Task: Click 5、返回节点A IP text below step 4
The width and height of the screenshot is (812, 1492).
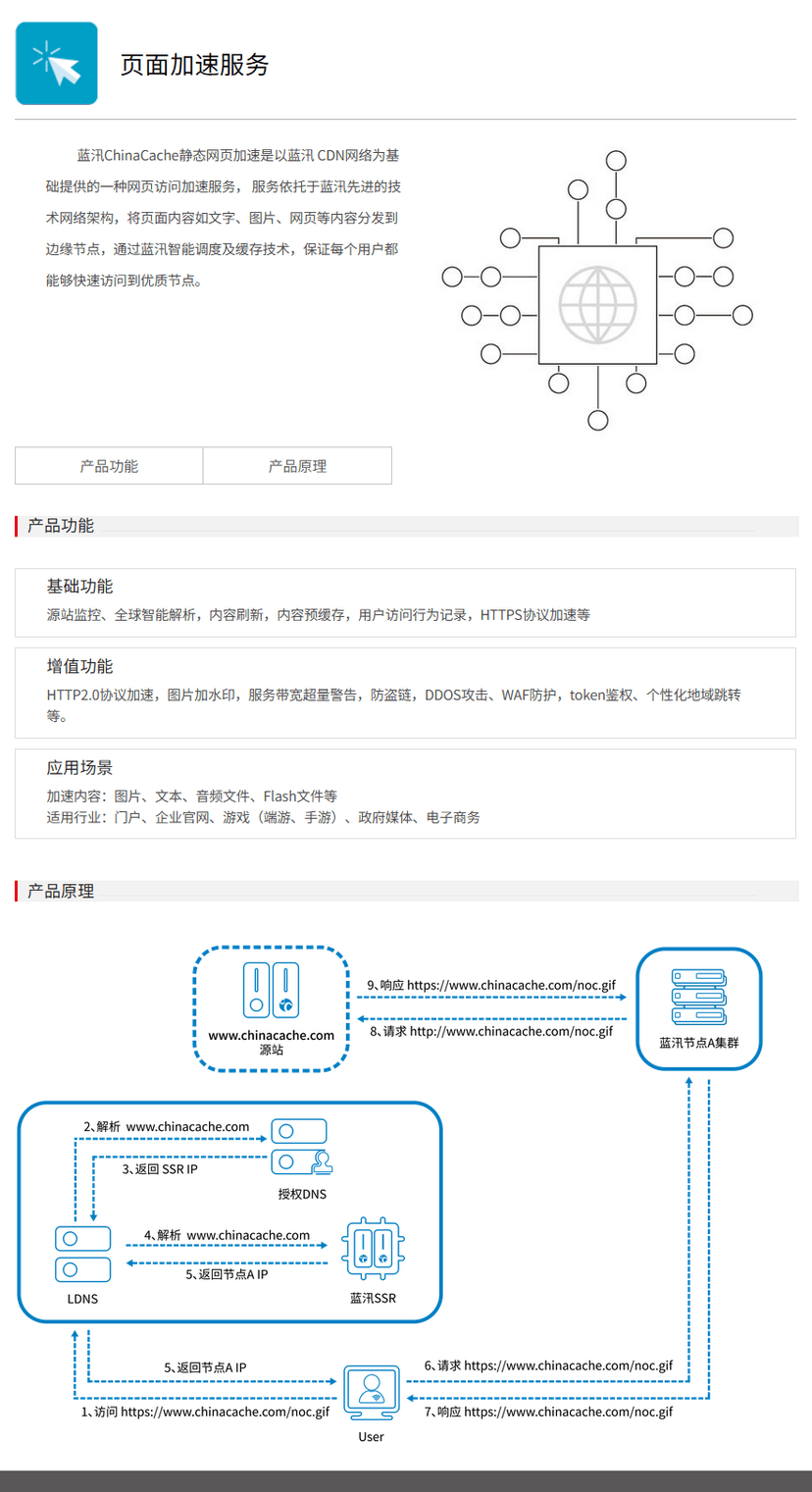Action: click(227, 1274)
